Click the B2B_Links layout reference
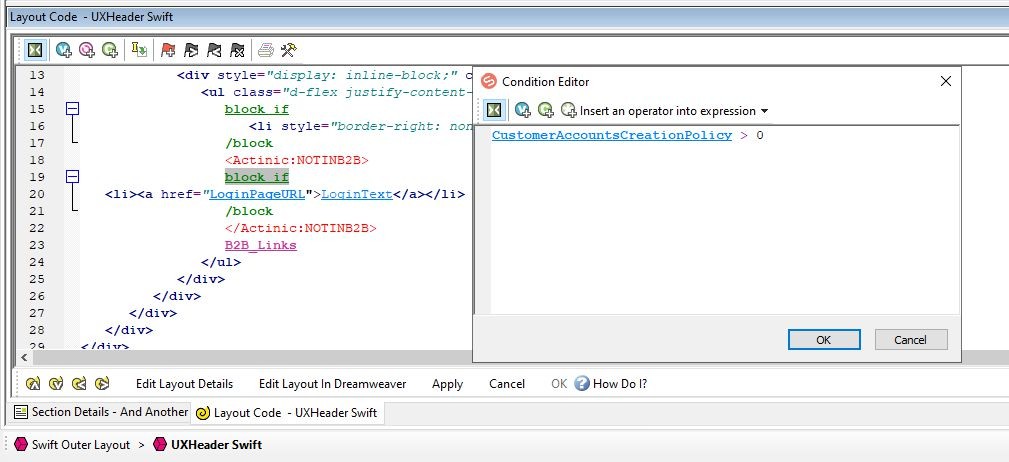Image resolution: width=1009 pixels, height=462 pixels. (x=261, y=245)
